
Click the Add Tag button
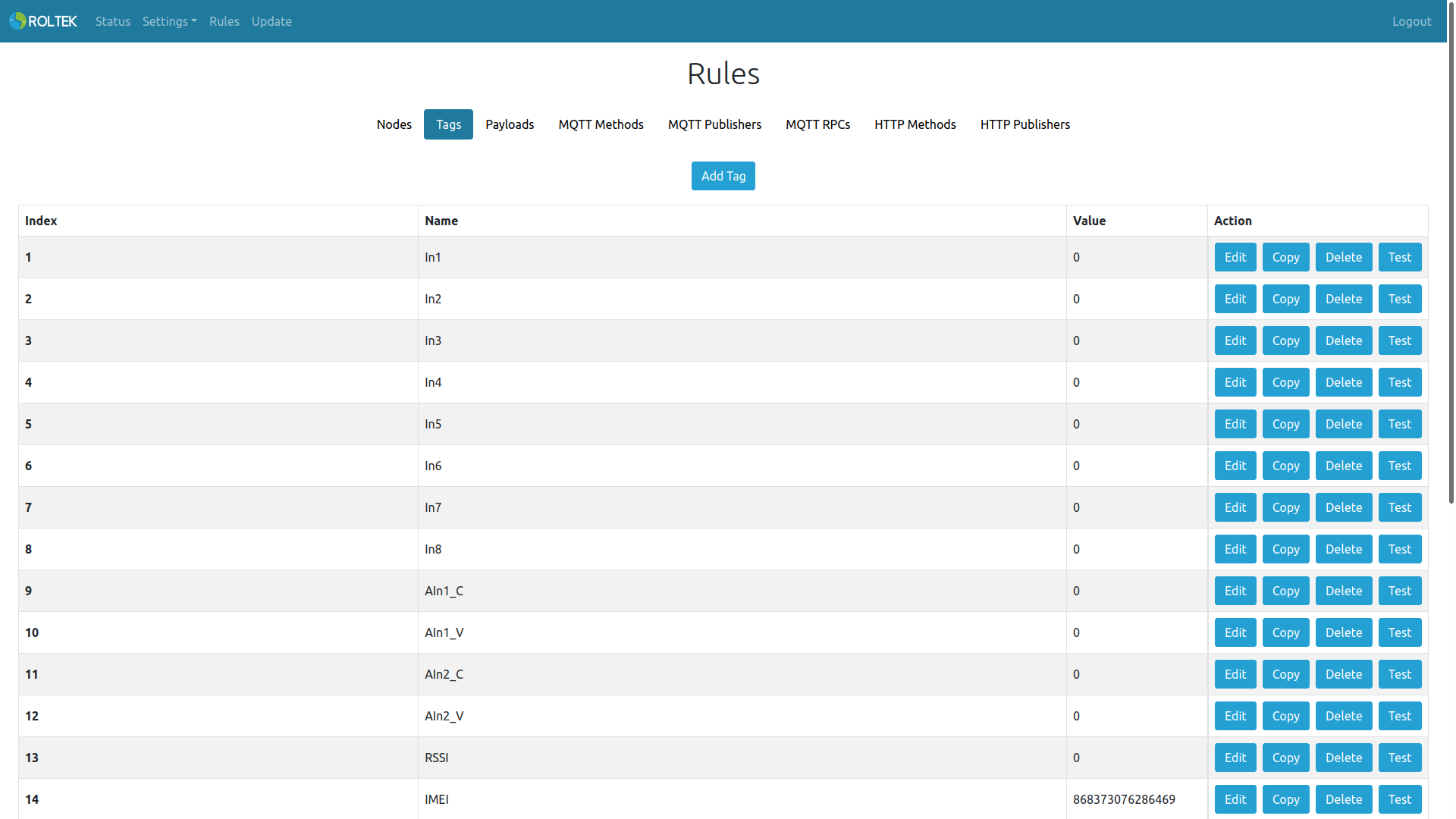tap(723, 176)
